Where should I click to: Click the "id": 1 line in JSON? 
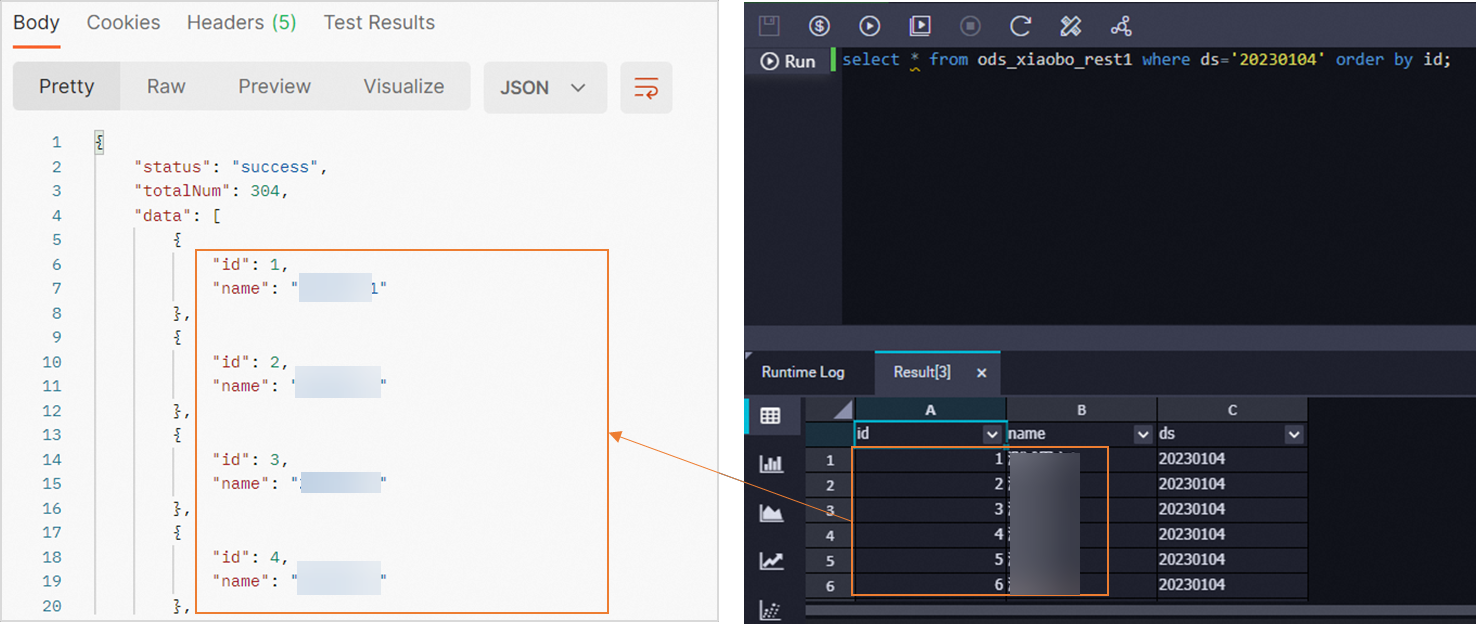(250, 265)
